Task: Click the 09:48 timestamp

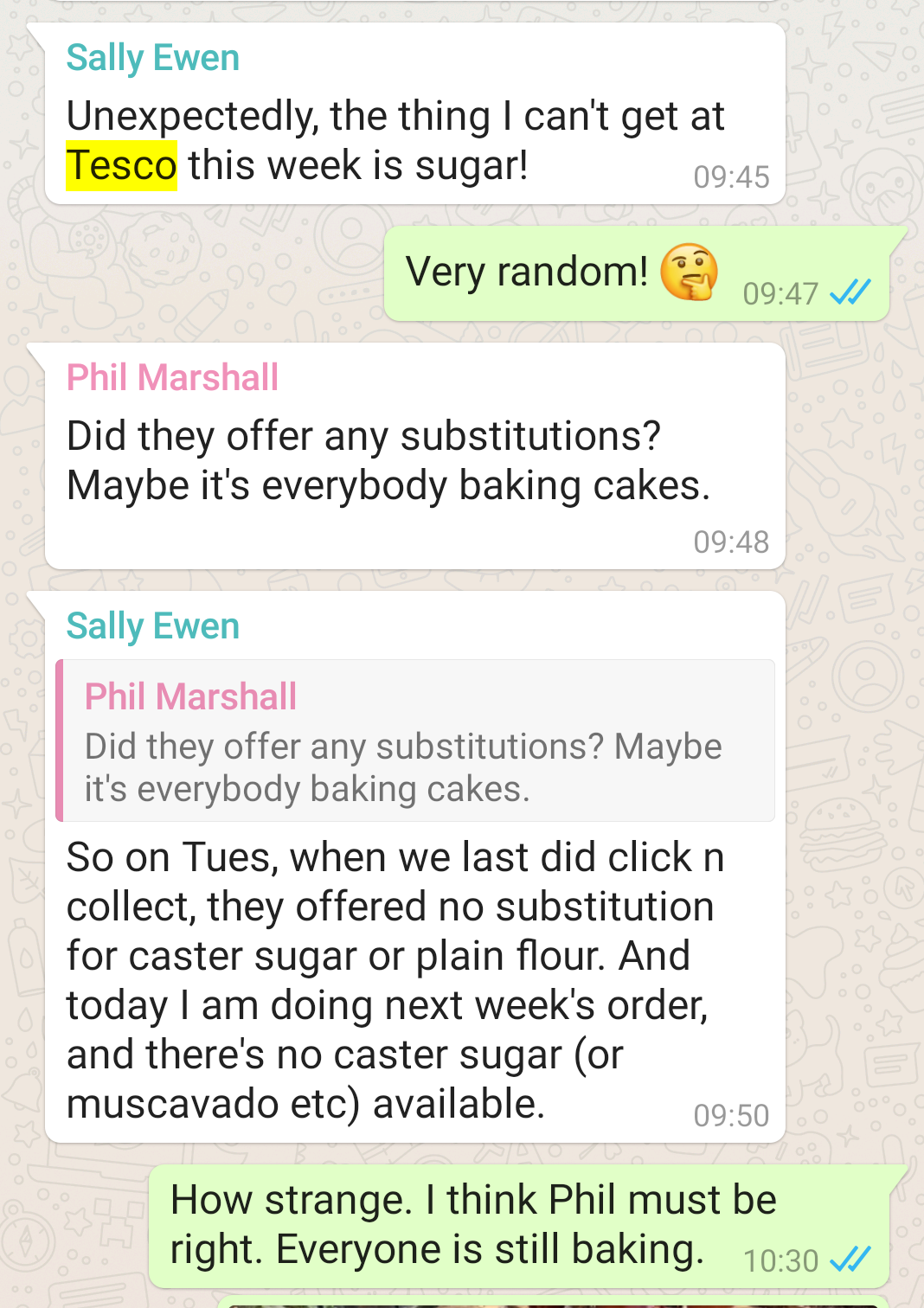Action: [x=731, y=542]
